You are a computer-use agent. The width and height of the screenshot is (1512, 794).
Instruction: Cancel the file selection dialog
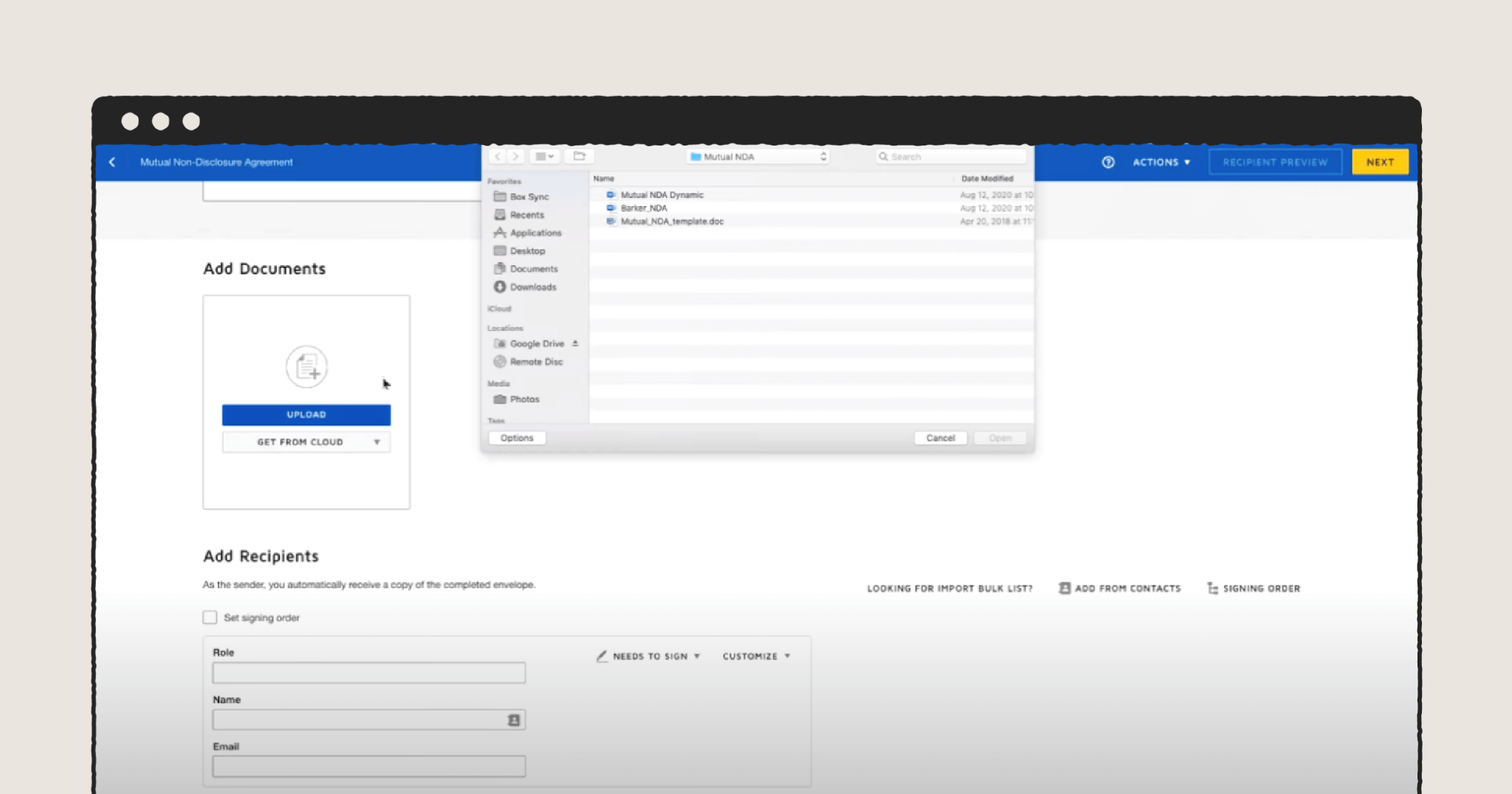(940, 438)
